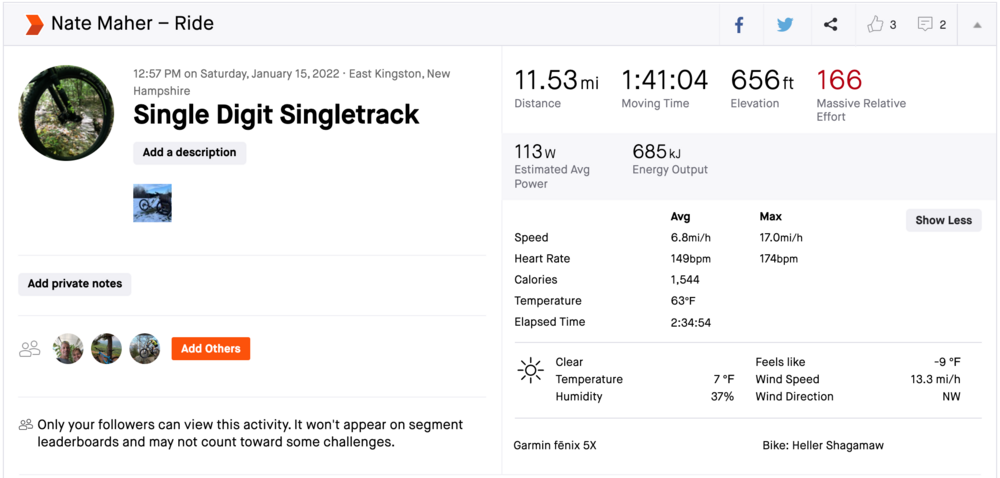Screen dimensions: 1000x478
Task: Collapse the activity header with the arrow
Action: point(977,24)
